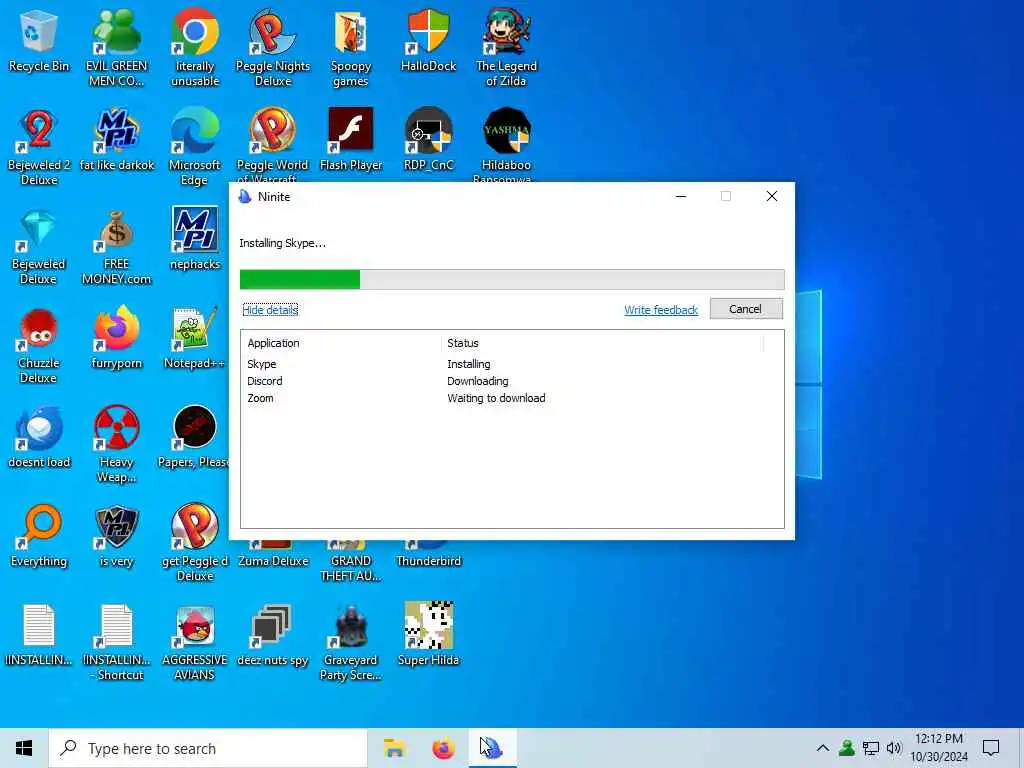The height and width of the screenshot is (768, 1024).
Task: Minimize the Ninite window
Action: 680,197
